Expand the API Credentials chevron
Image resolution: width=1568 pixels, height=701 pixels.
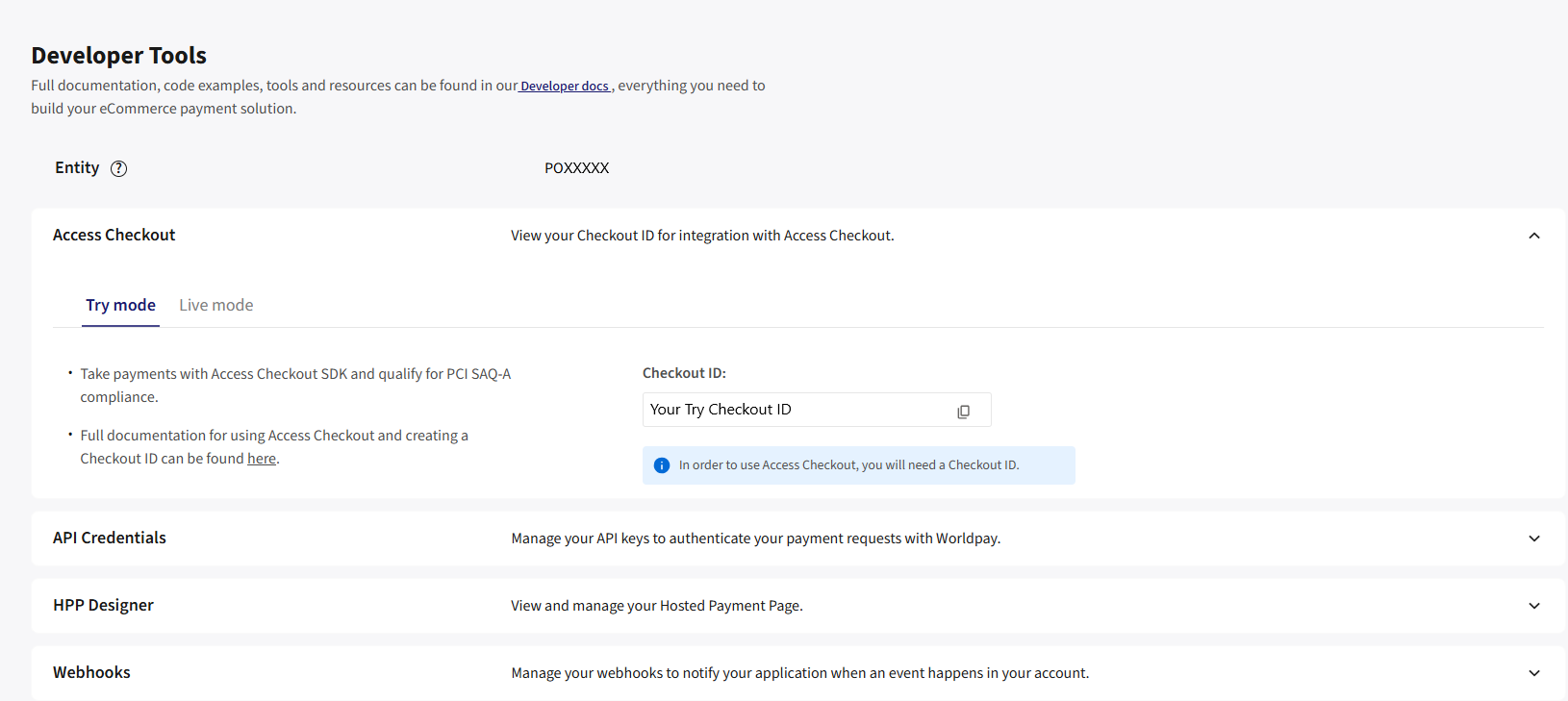[1534, 538]
